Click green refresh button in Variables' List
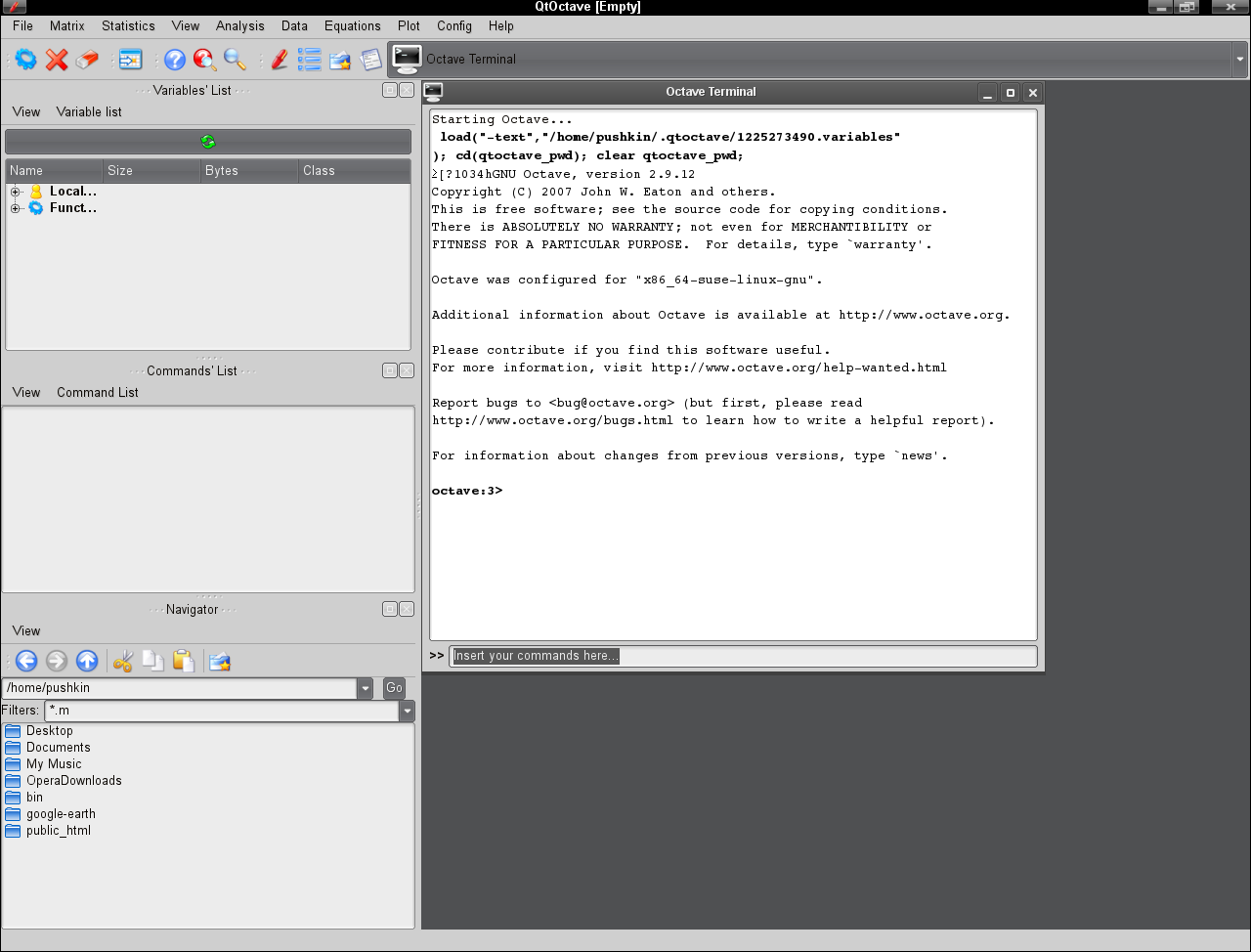 pos(208,142)
